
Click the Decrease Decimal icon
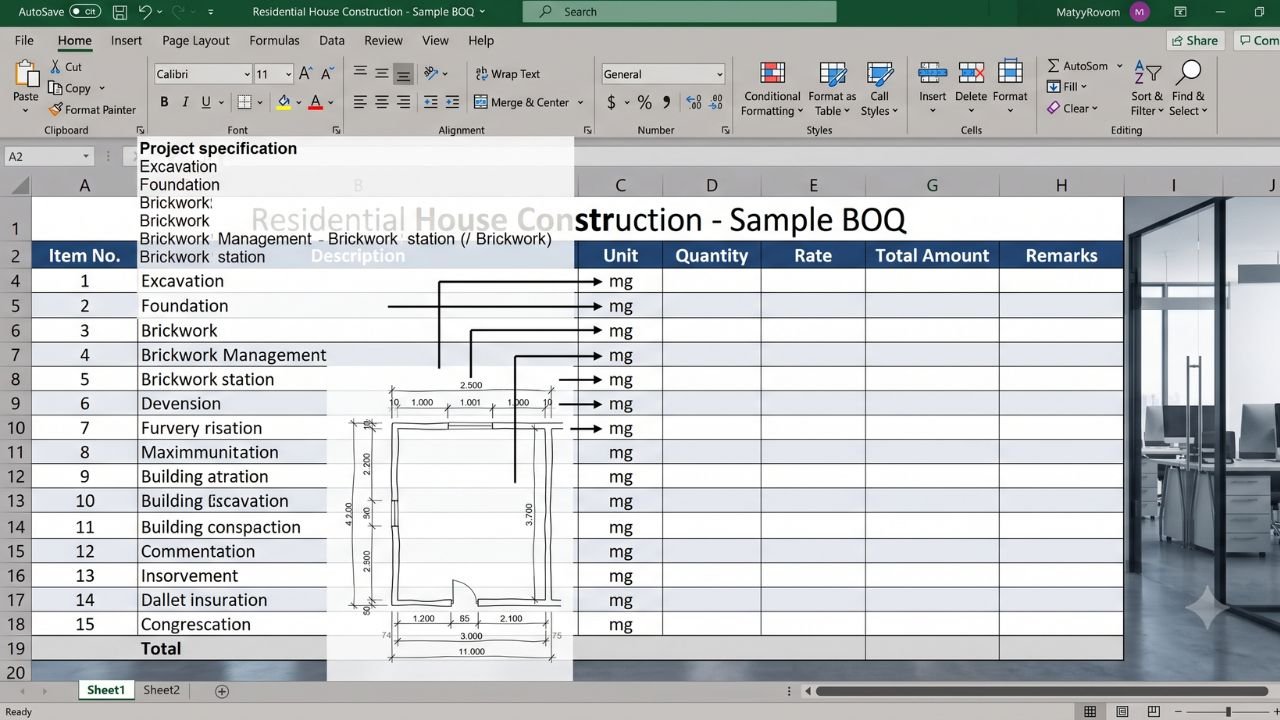(x=715, y=102)
